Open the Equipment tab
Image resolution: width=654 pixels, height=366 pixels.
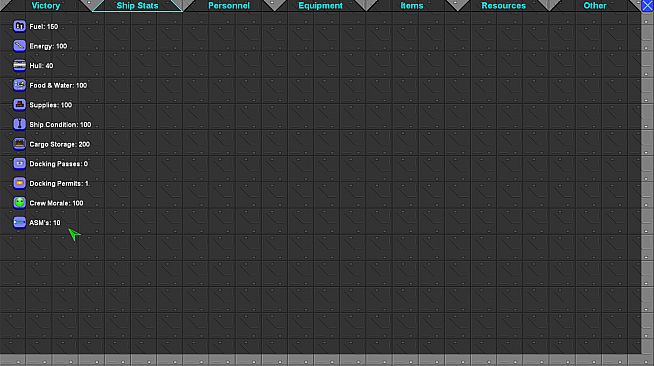point(320,5)
